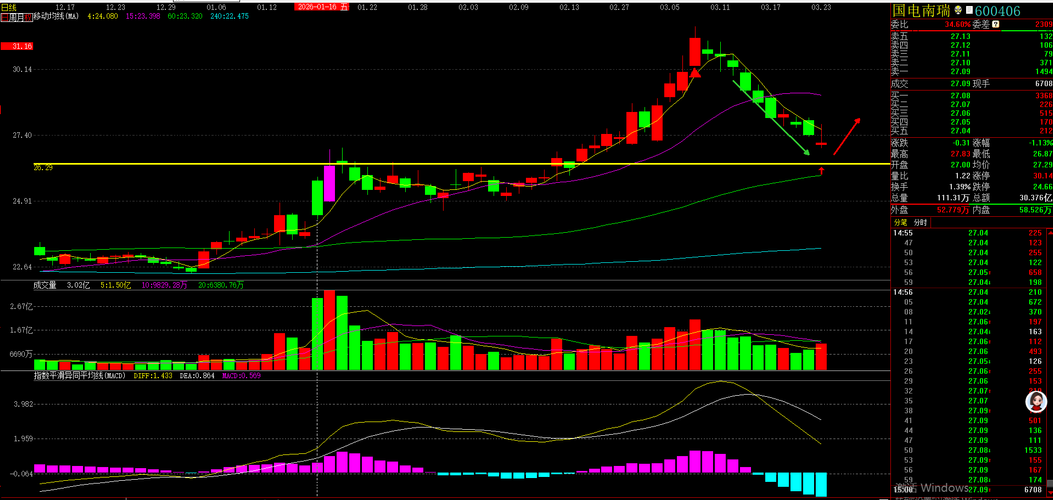This screenshot has width=1053, height=500.
Task: Click the 最低 value 26.87
Action: [1041, 154]
